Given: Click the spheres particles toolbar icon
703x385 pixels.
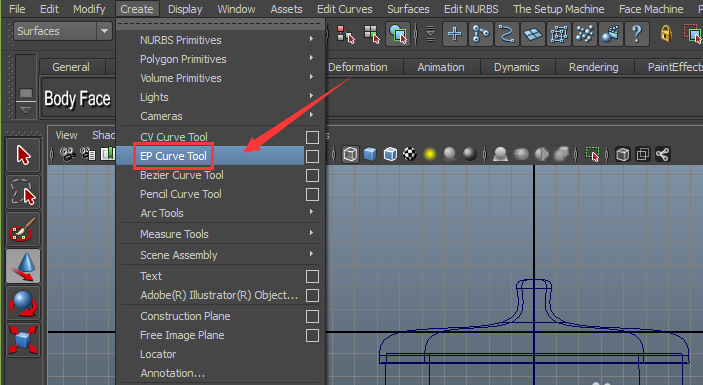Looking at the screenshot, I should click(x=611, y=34).
